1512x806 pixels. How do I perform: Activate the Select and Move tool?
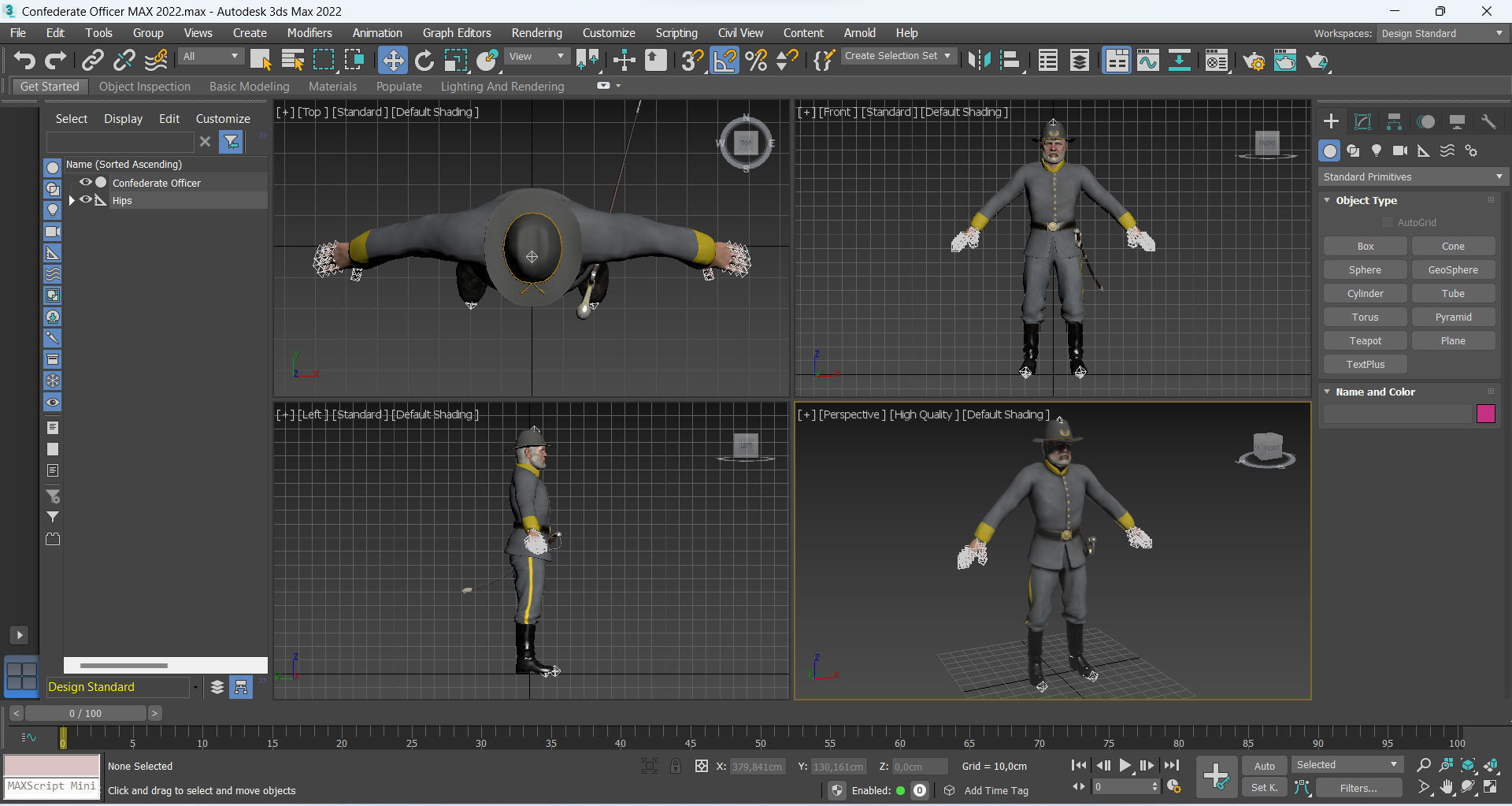(x=392, y=61)
